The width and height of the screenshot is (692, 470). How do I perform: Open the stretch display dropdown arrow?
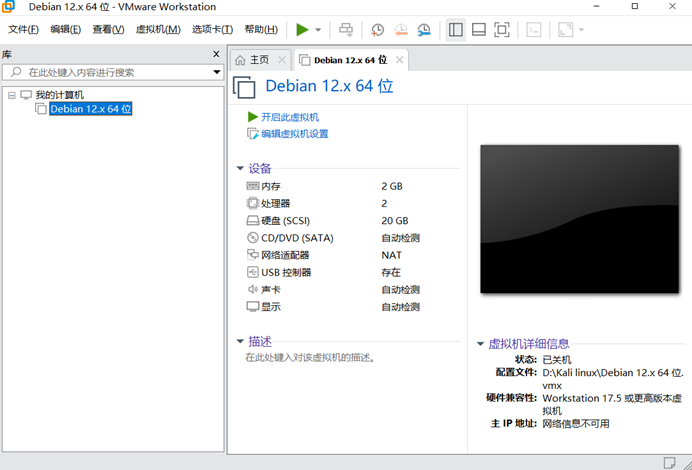coord(581,30)
